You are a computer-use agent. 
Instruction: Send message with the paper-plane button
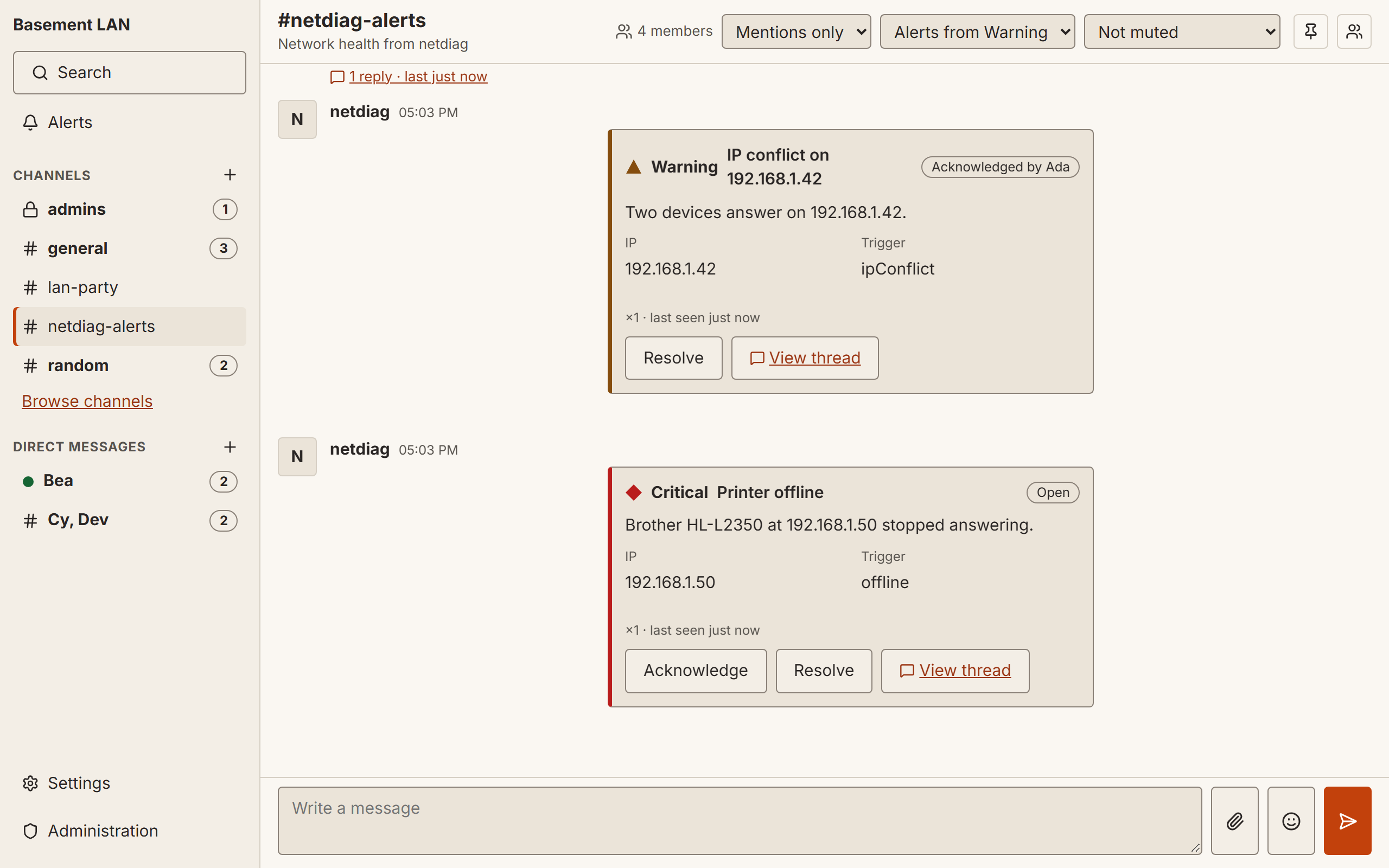1347,820
